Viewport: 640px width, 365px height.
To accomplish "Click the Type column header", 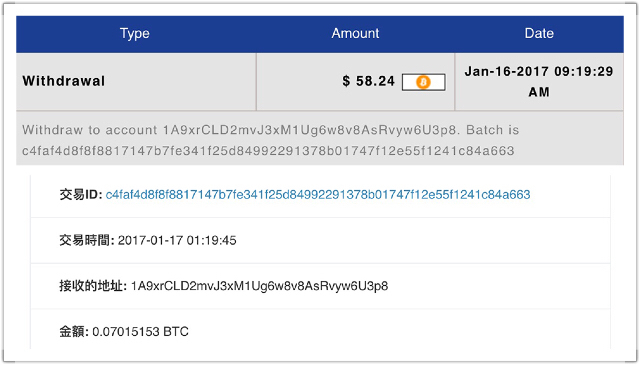I will (x=135, y=33).
